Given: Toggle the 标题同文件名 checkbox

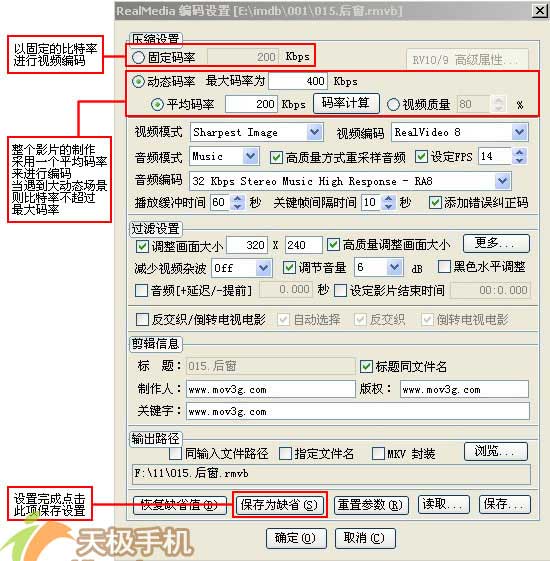Looking at the screenshot, I should [366, 366].
